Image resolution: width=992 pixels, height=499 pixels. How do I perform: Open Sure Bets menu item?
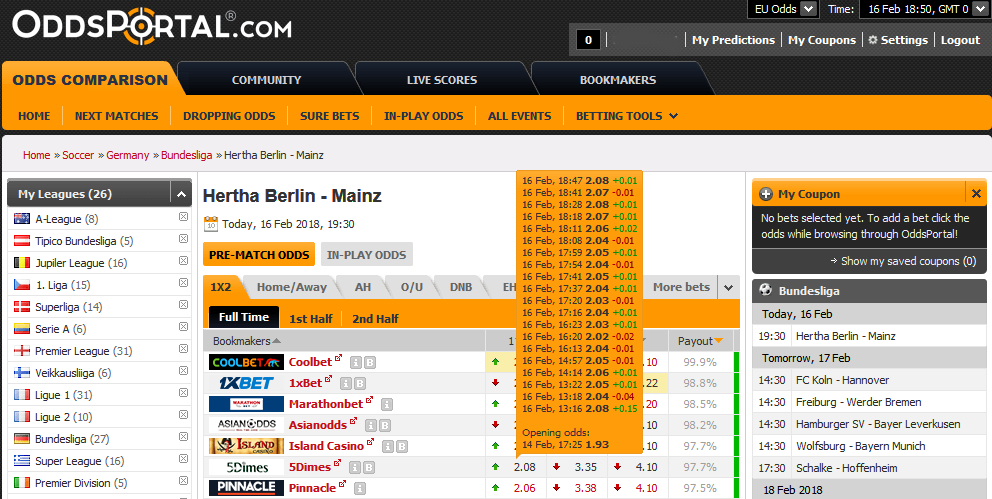click(x=330, y=116)
